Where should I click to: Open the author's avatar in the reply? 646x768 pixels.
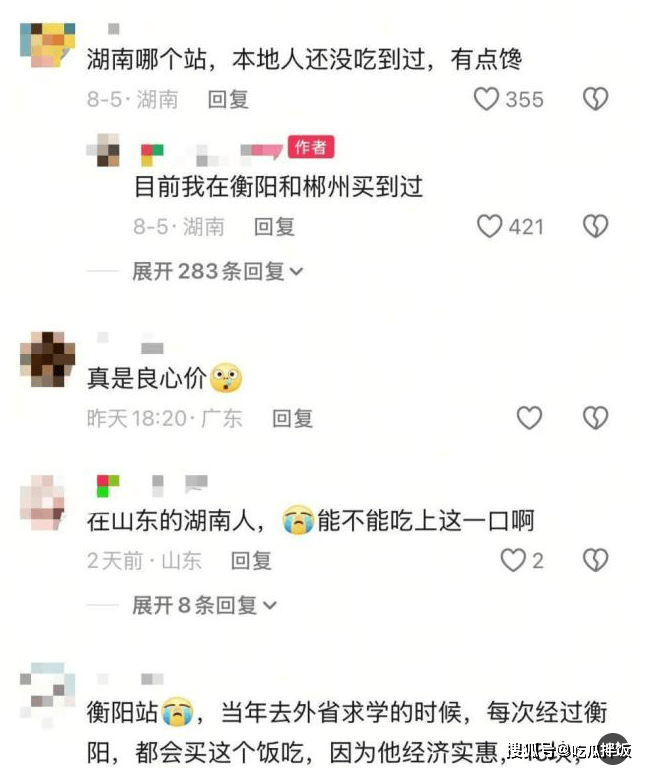click(x=103, y=150)
